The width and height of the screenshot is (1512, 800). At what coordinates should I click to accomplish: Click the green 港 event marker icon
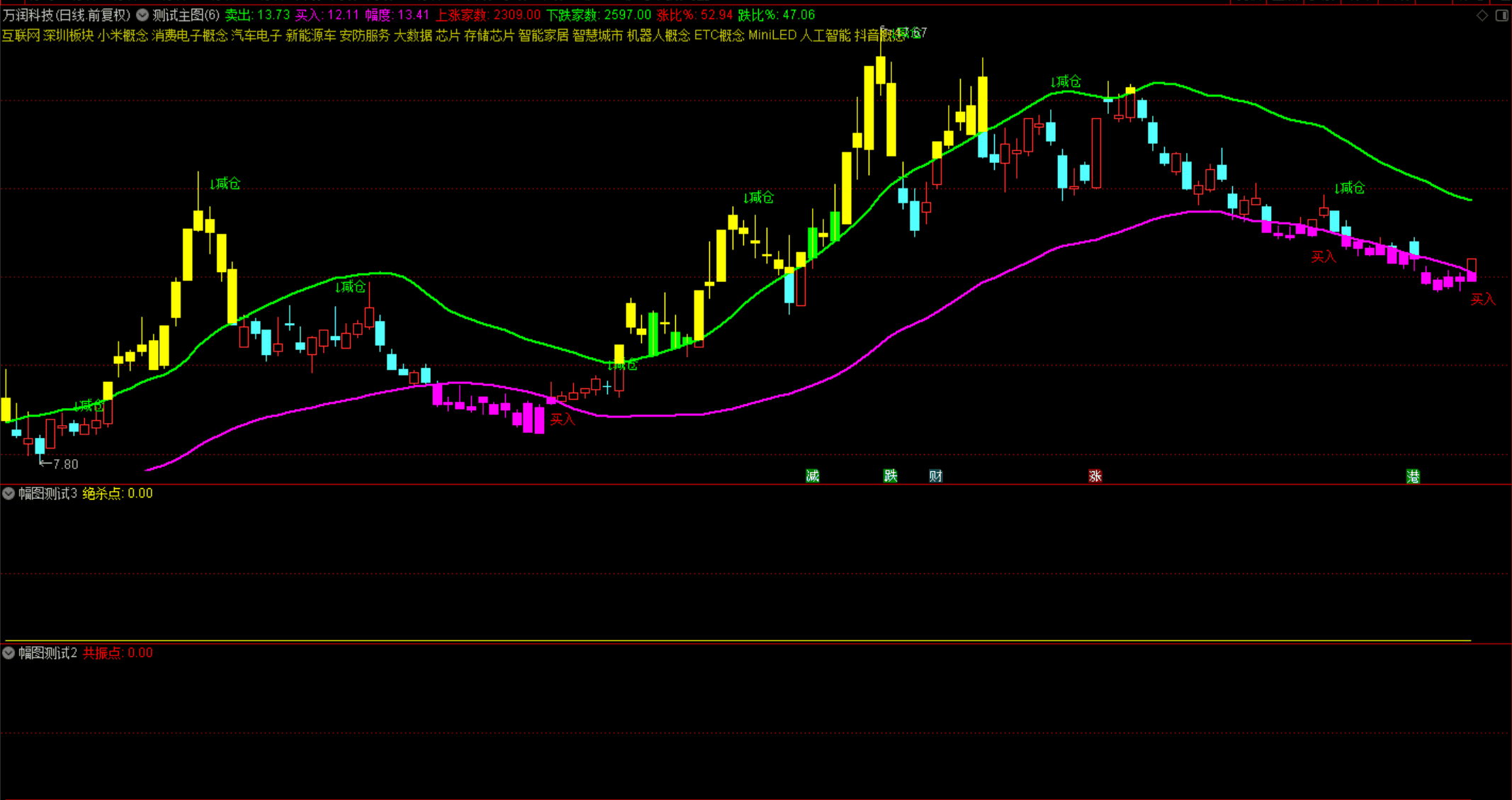tap(1413, 476)
